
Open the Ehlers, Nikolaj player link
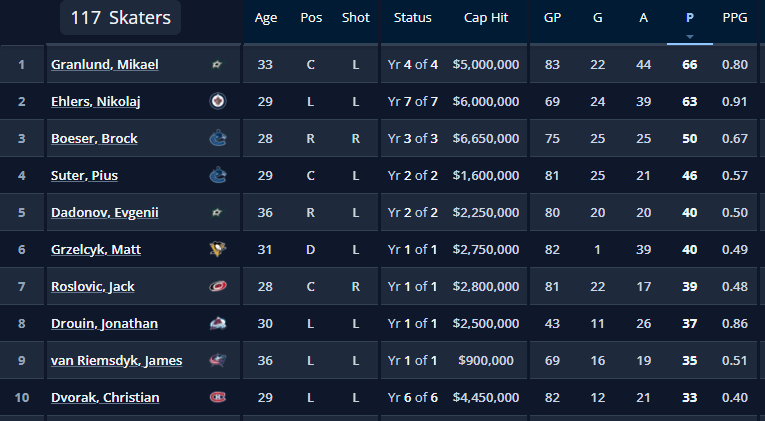point(100,102)
